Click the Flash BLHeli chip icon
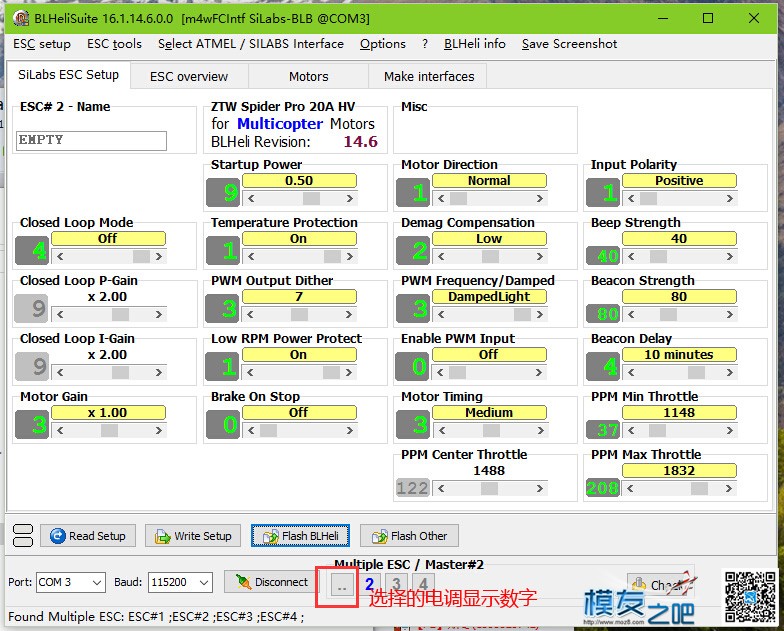Image resolution: width=784 pixels, height=631 pixels. pyautogui.click(x=270, y=536)
